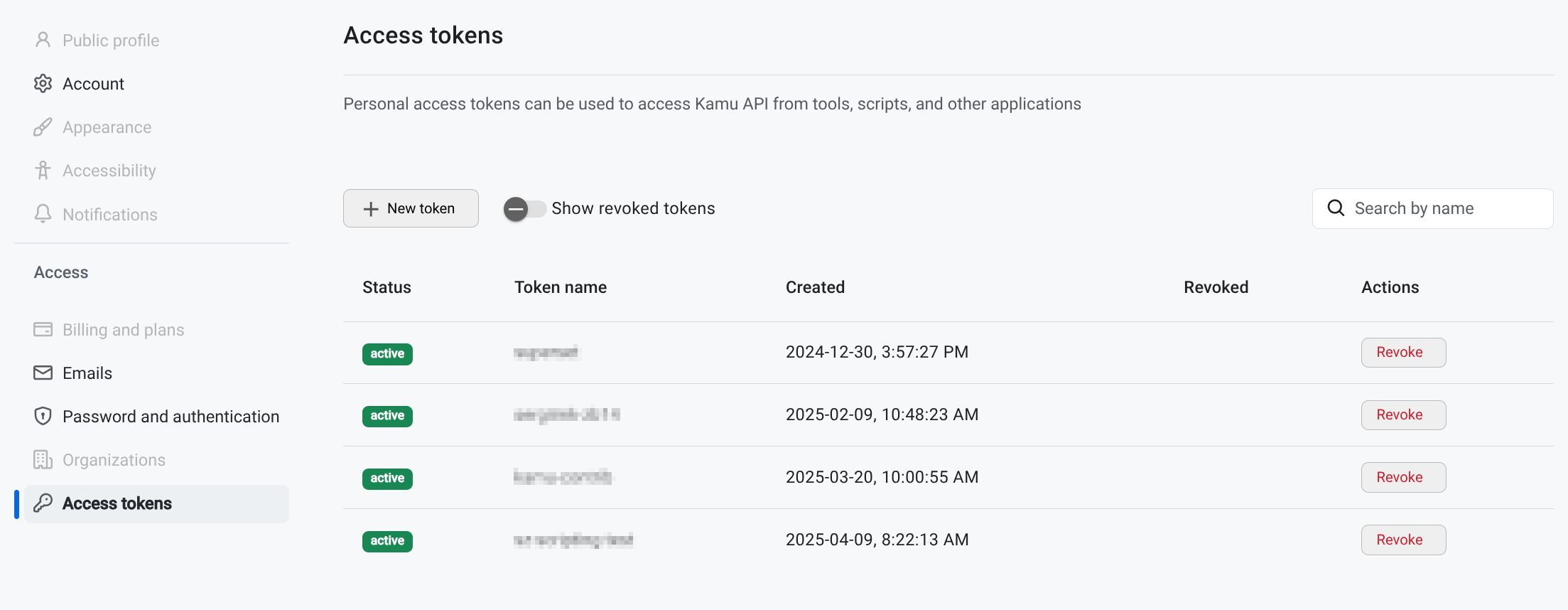Open the Account settings page
1568x610 pixels.
(x=93, y=84)
